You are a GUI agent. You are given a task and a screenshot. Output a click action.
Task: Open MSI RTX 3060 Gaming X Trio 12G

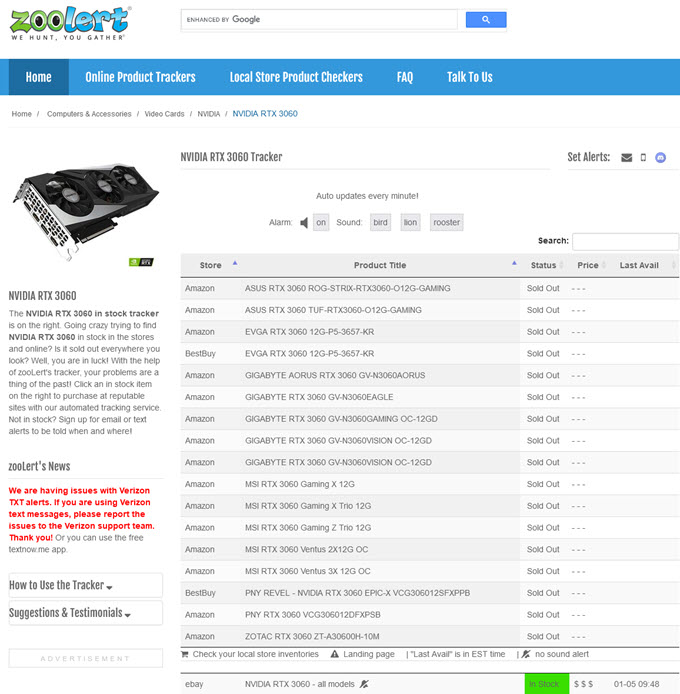pyautogui.click(x=308, y=506)
